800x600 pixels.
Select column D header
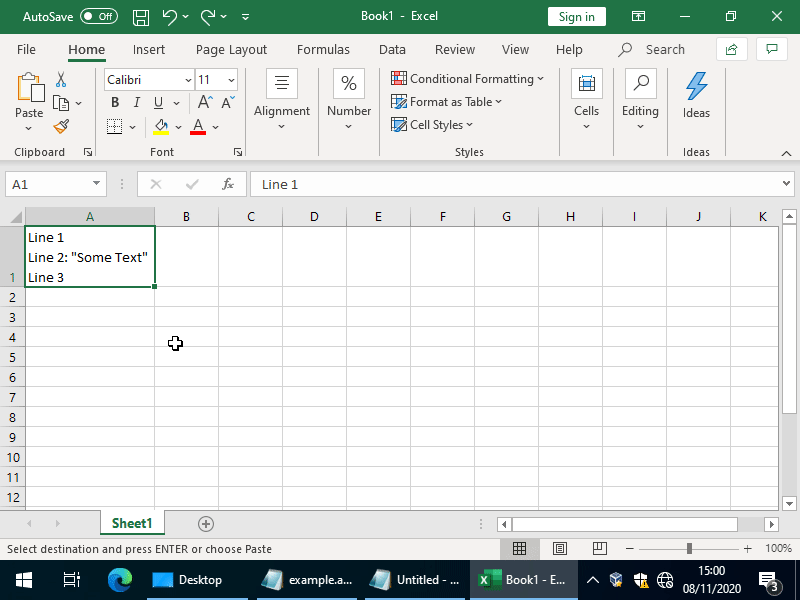pos(314,216)
